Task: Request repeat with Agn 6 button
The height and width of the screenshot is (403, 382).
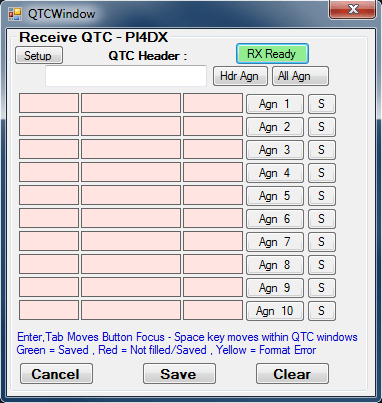Action: (275, 219)
